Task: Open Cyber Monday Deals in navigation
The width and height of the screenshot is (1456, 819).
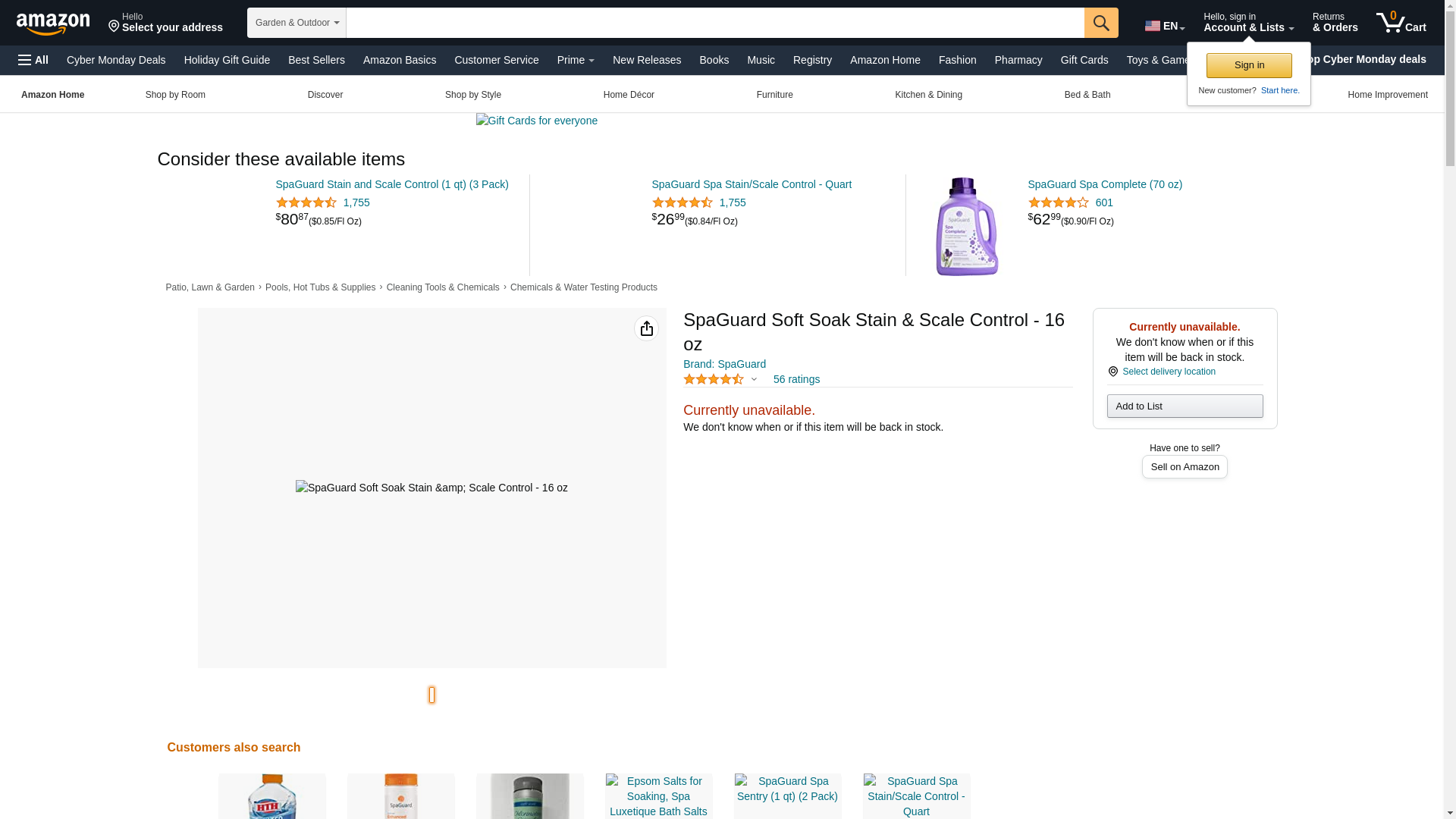Action: pos(116,60)
